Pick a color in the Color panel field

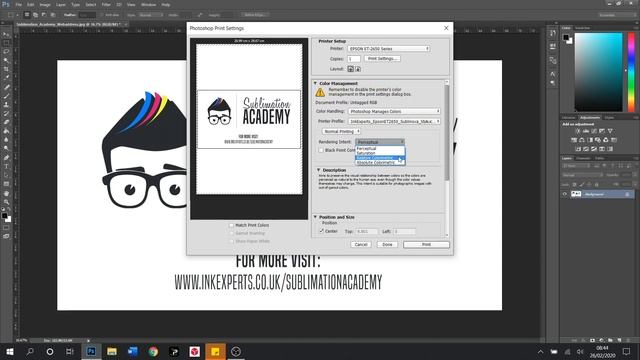[599, 72]
